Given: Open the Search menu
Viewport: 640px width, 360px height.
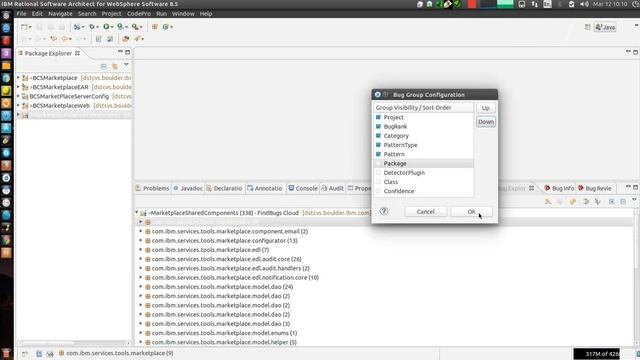Looking at the screenshot, I should point(87,13).
